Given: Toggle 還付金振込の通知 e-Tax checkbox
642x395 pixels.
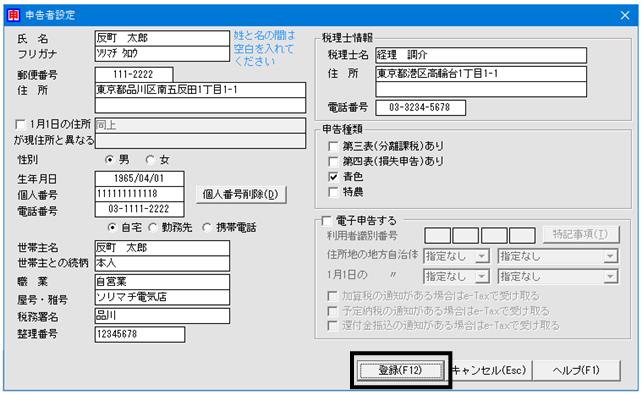Looking at the screenshot, I should (x=332, y=326).
